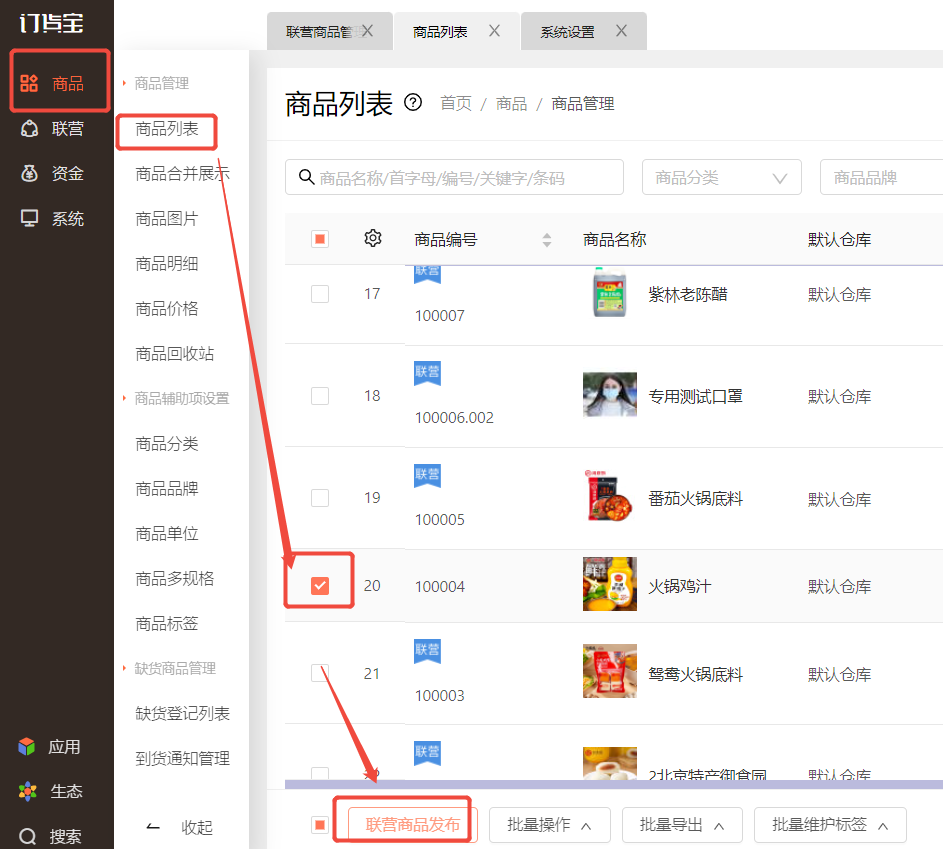Toggle the bottom toolbar select-all checkbox

pos(320,824)
